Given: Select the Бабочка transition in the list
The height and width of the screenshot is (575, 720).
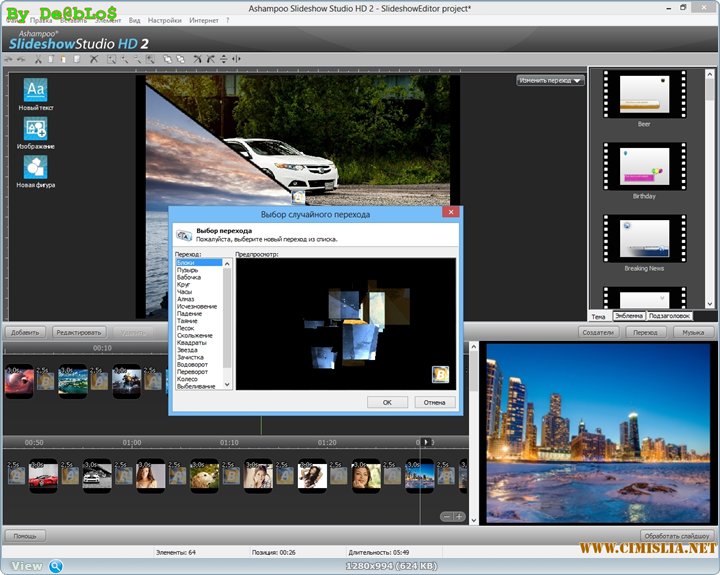Looking at the screenshot, I should pyautogui.click(x=190, y=277).
